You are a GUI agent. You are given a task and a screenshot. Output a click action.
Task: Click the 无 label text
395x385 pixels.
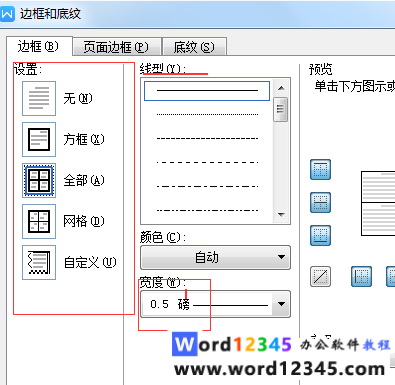point(78,98)
